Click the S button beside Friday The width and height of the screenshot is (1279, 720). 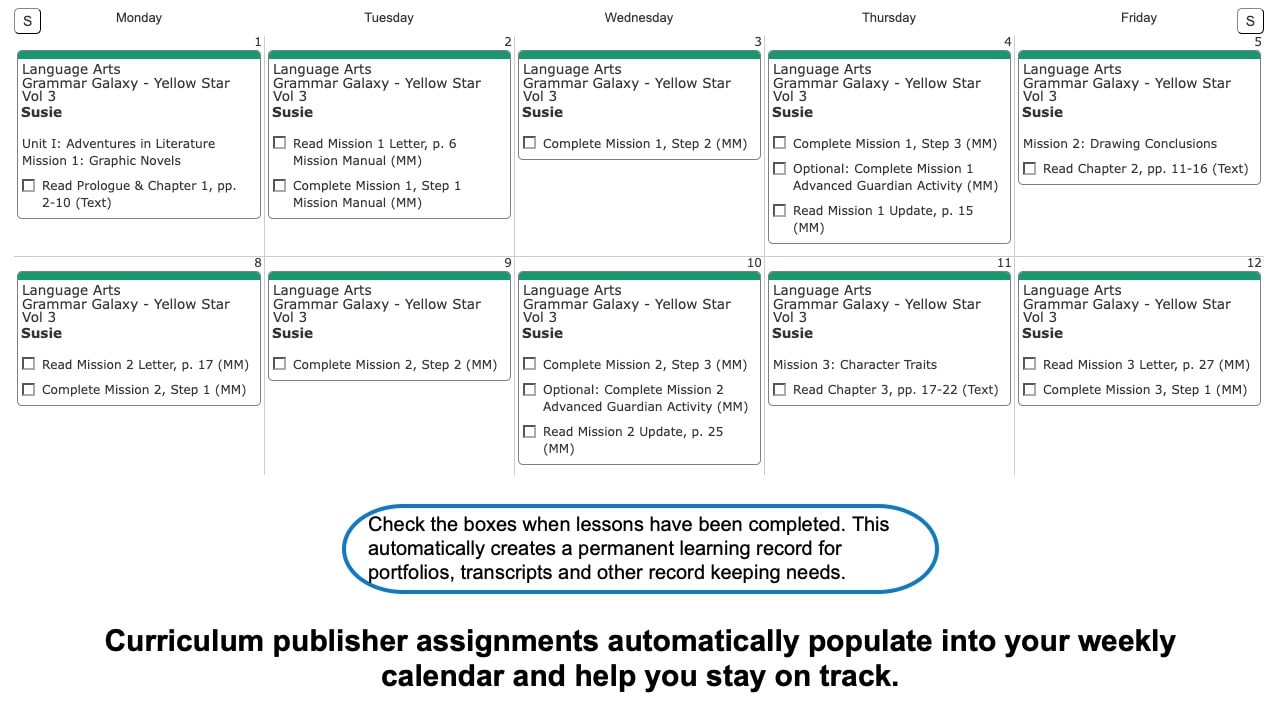(x=1249, y=21)
